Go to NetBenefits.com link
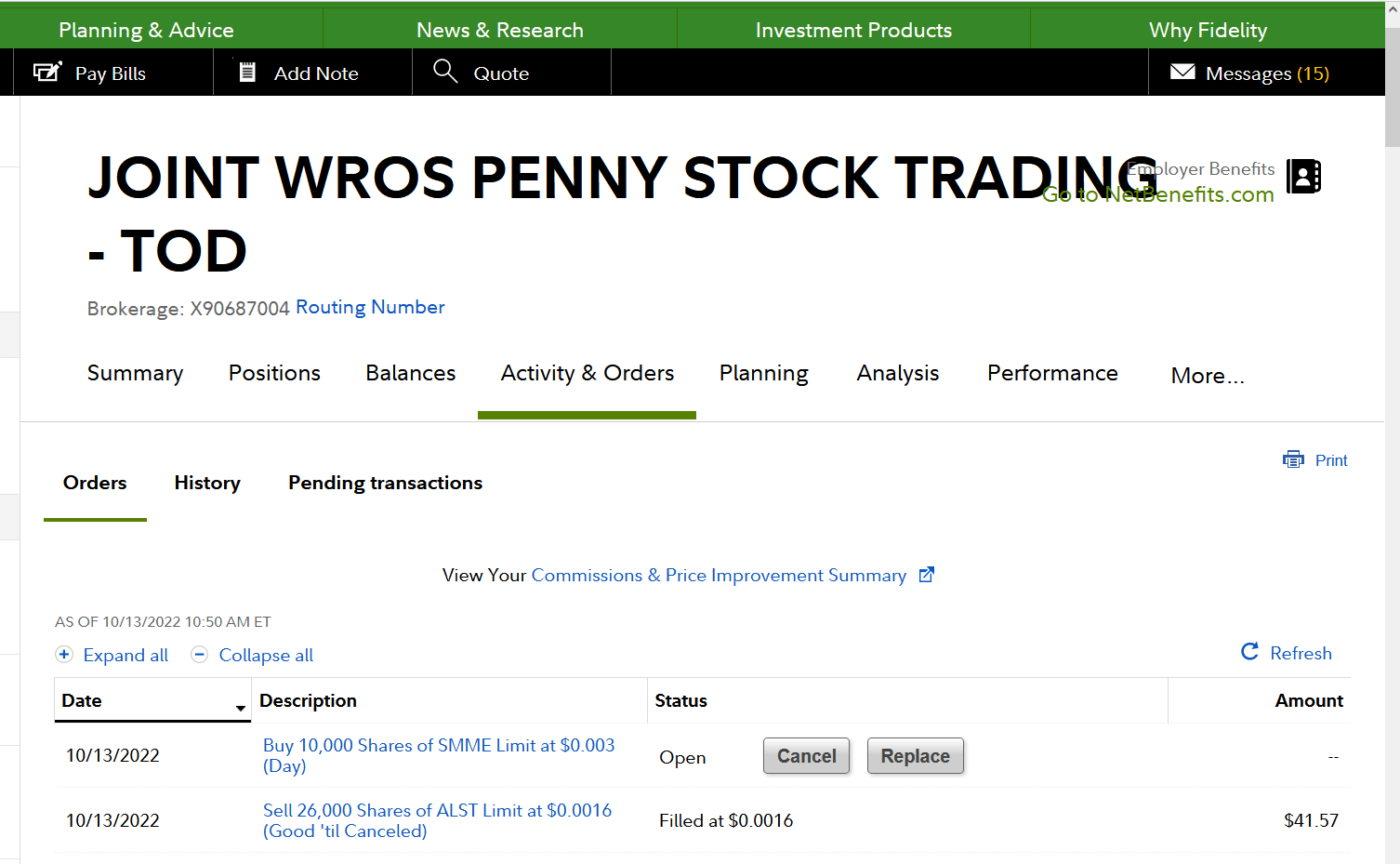 click(x=1157, y=194)
